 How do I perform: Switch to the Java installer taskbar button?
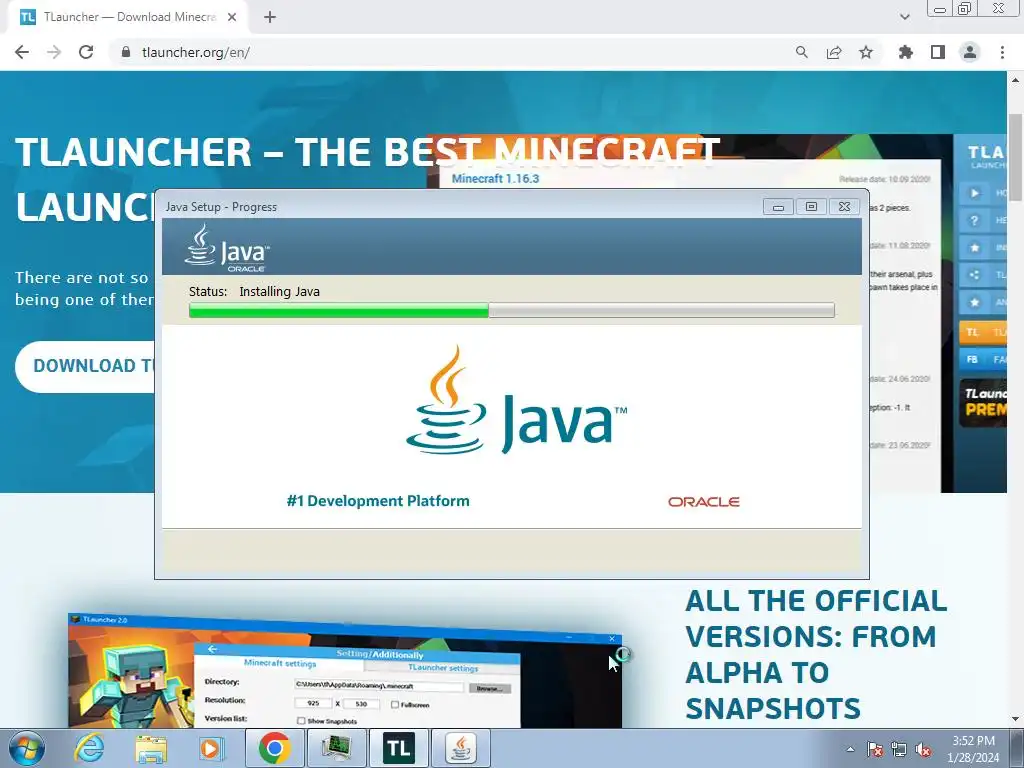tap(461, 748)
